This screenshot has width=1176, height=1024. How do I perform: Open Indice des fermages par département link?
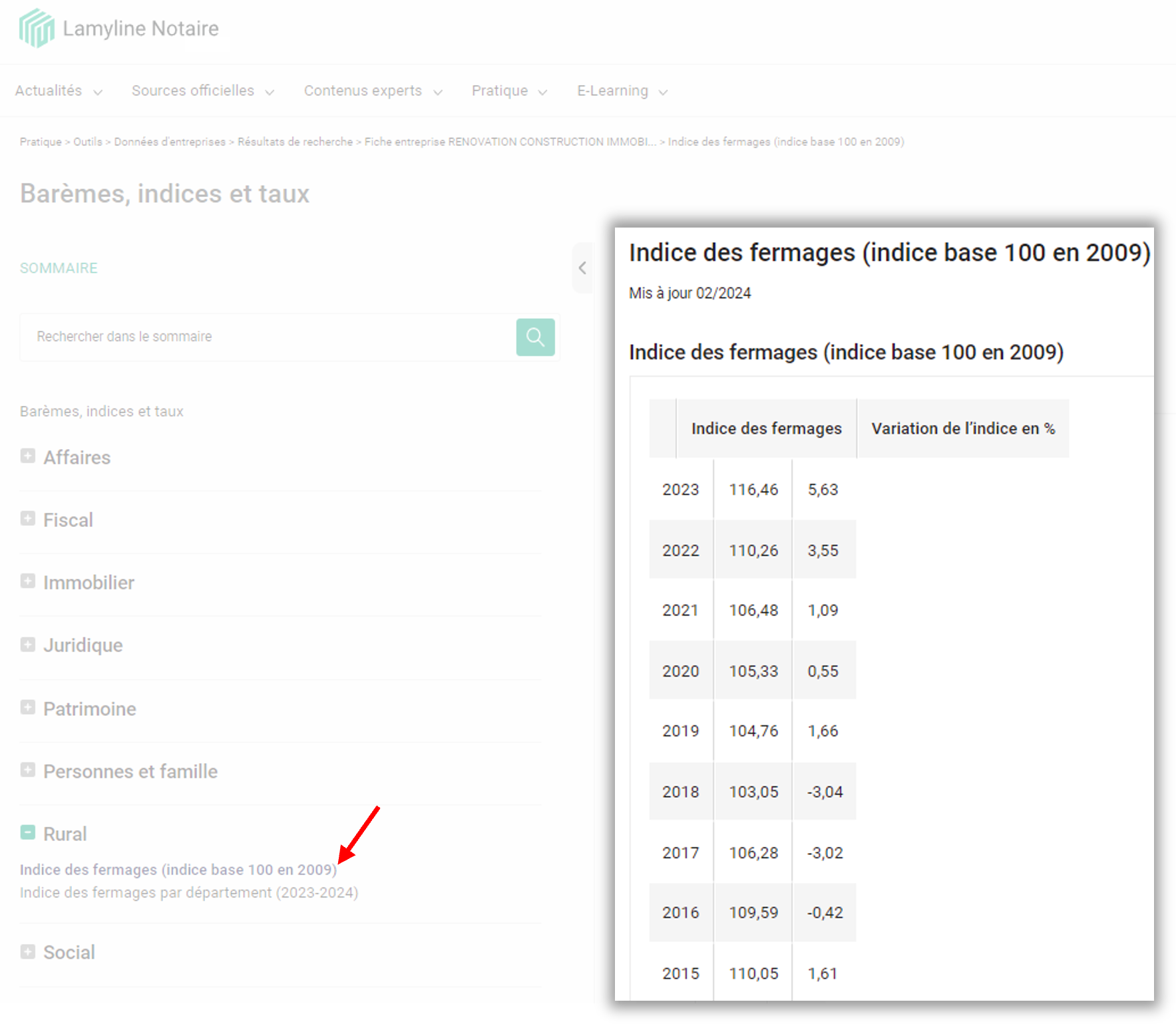(189, 893)
